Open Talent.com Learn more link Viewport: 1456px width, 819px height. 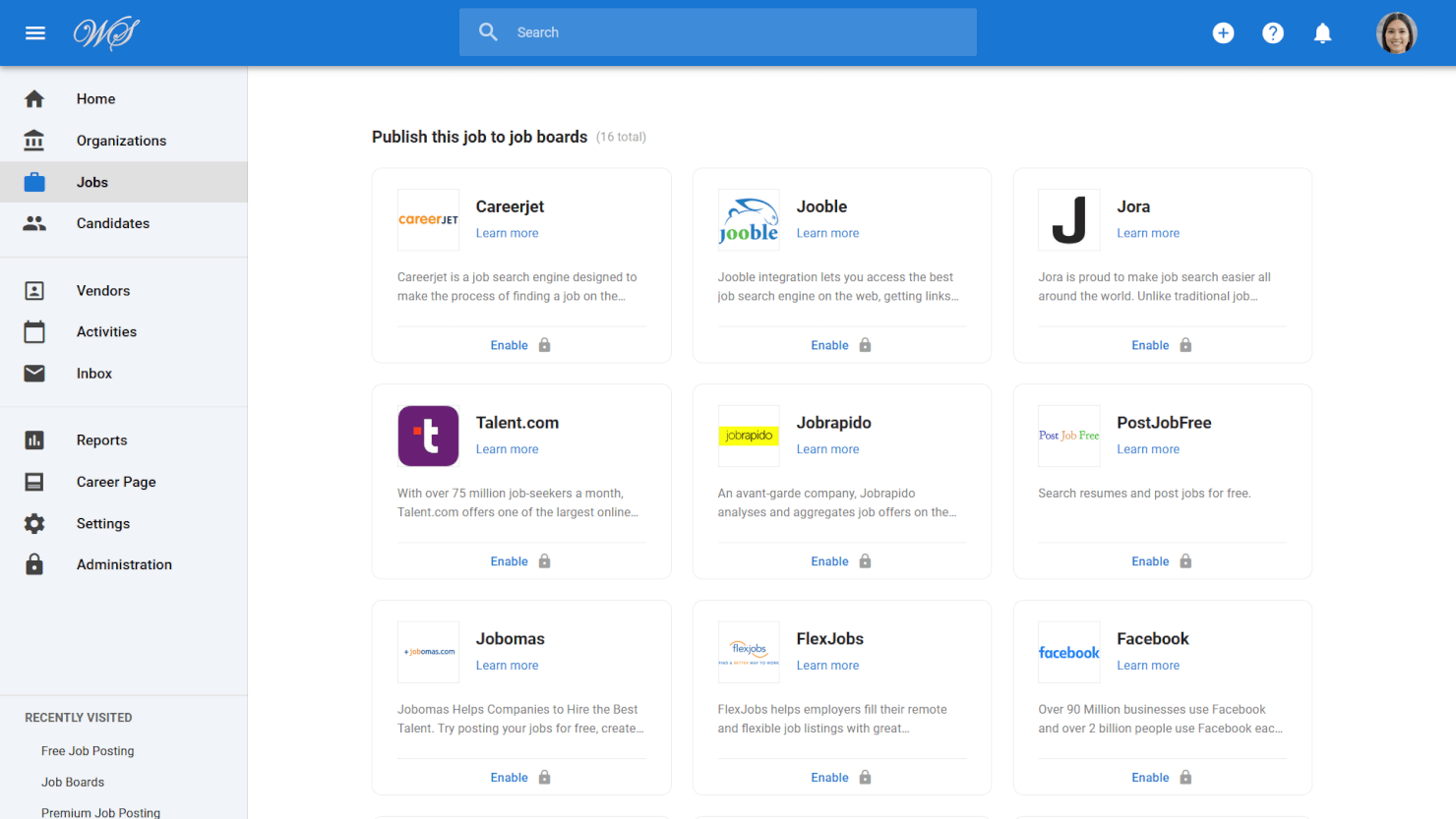(508, 449)
